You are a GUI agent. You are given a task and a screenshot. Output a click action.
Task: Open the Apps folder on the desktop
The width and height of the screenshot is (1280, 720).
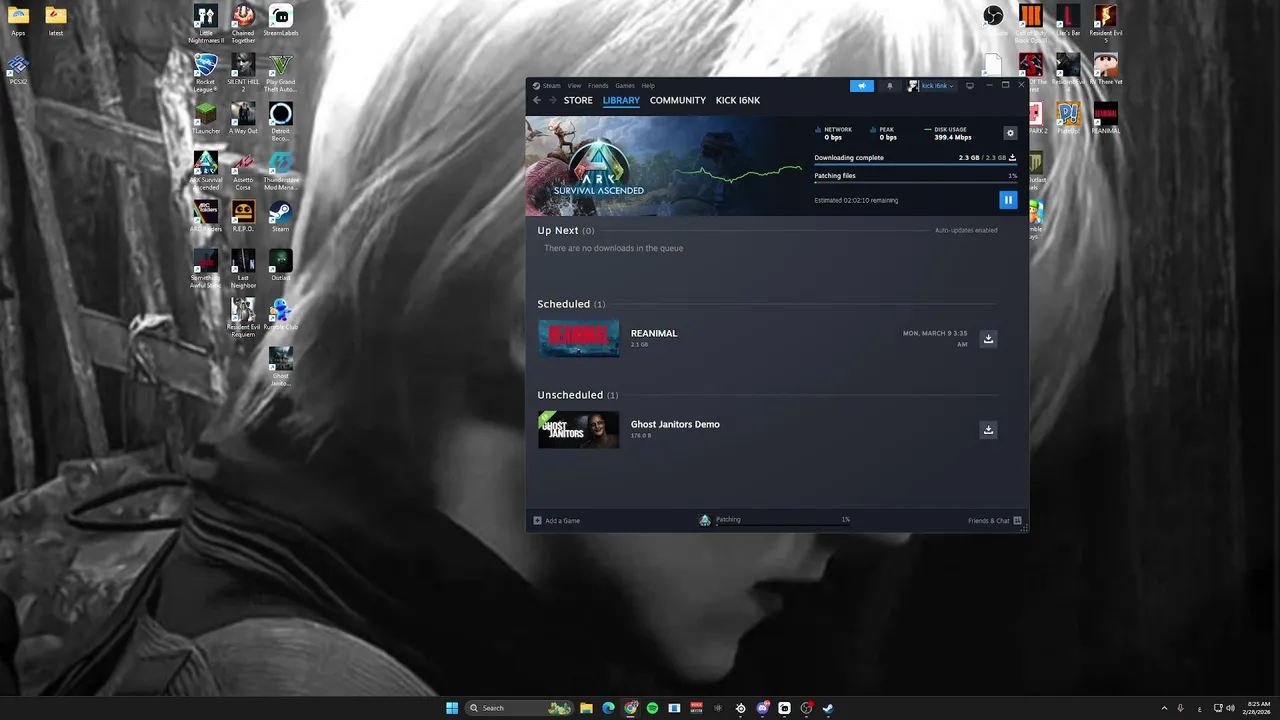click(18, 21)
